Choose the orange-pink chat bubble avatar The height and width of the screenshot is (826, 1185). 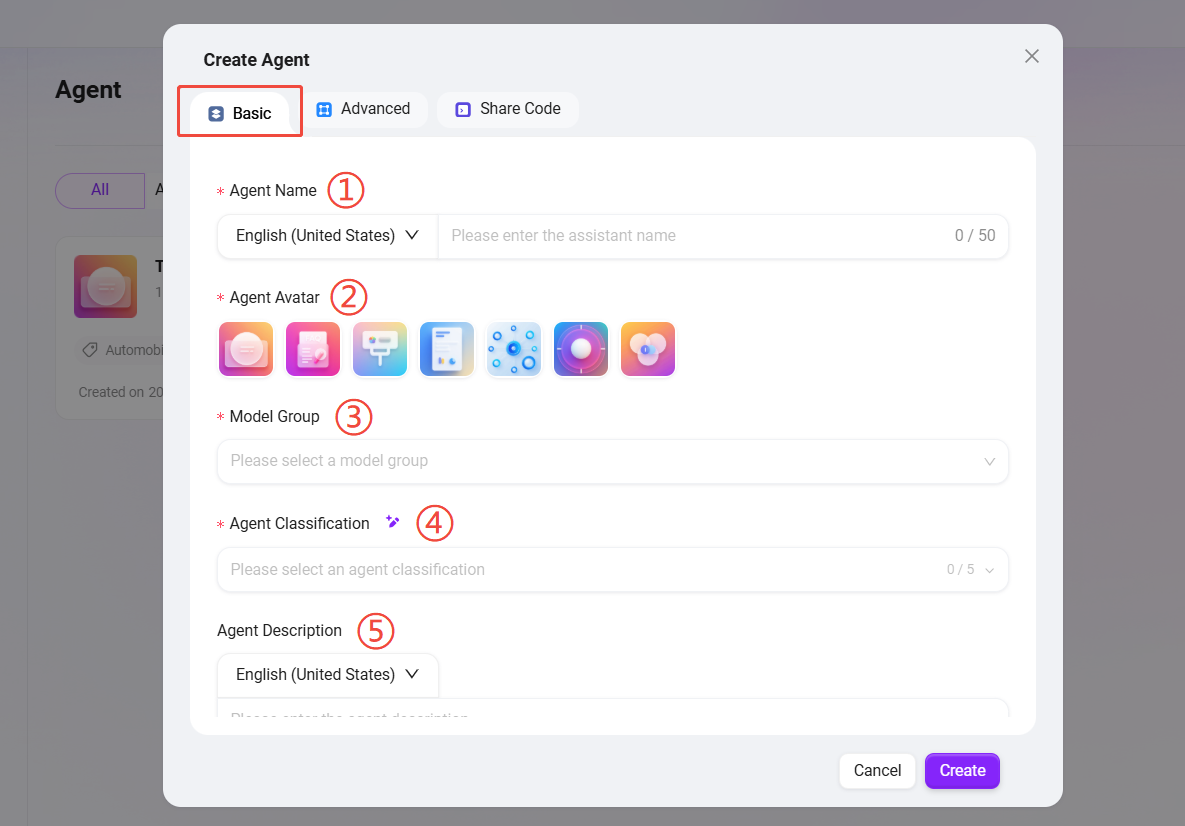pos(246,349)
